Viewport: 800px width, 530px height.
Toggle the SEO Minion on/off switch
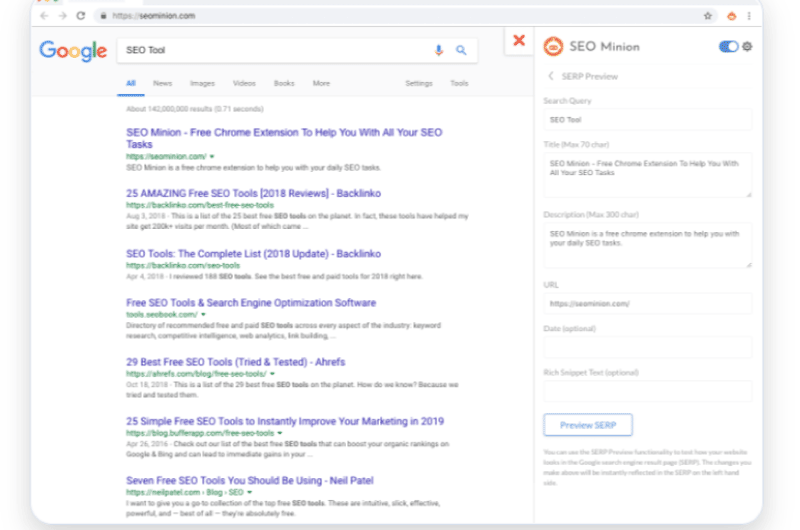(x=729, y=46)
